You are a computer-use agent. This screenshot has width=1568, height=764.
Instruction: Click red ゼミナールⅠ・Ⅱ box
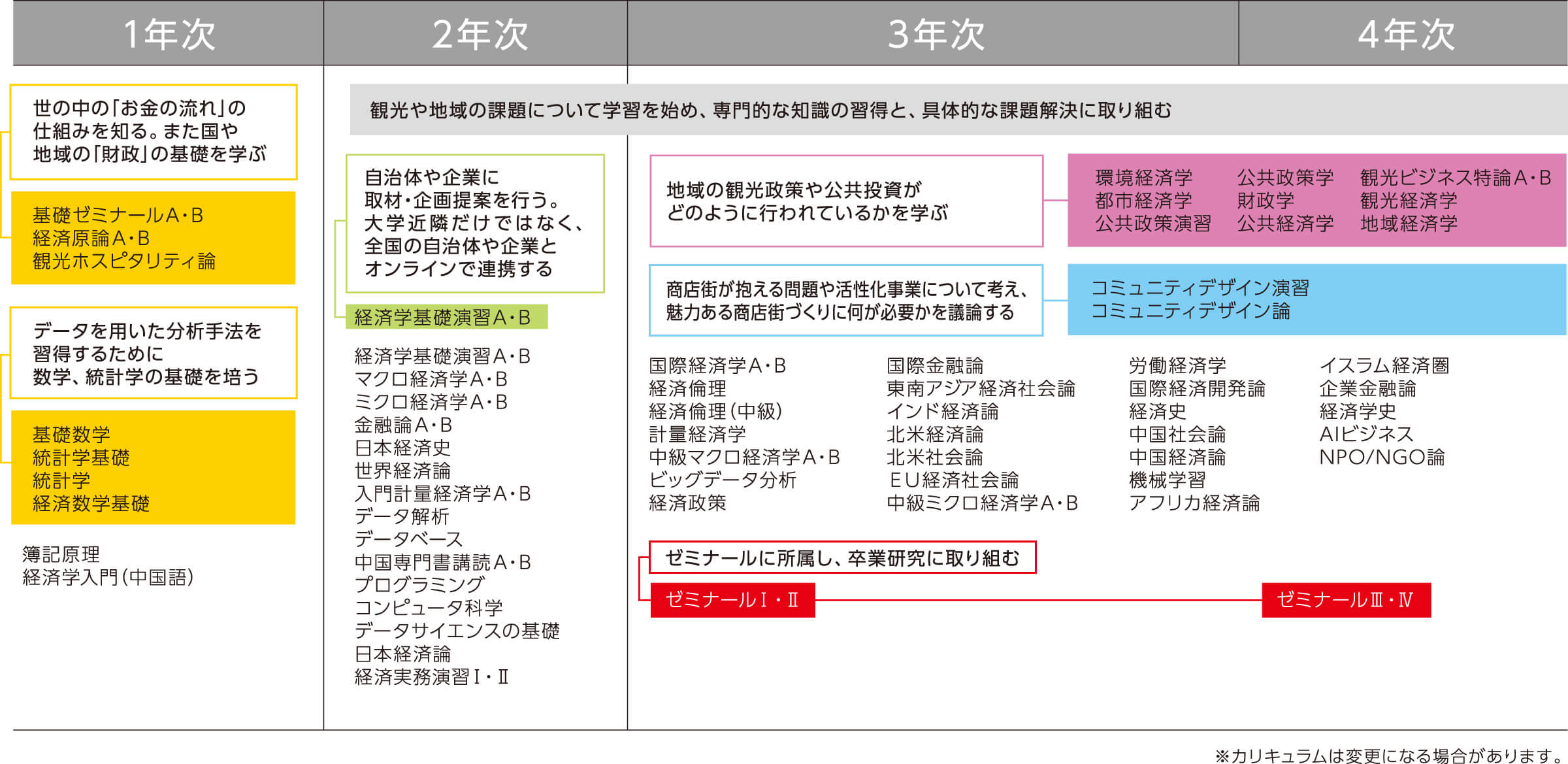pos(732,600)
